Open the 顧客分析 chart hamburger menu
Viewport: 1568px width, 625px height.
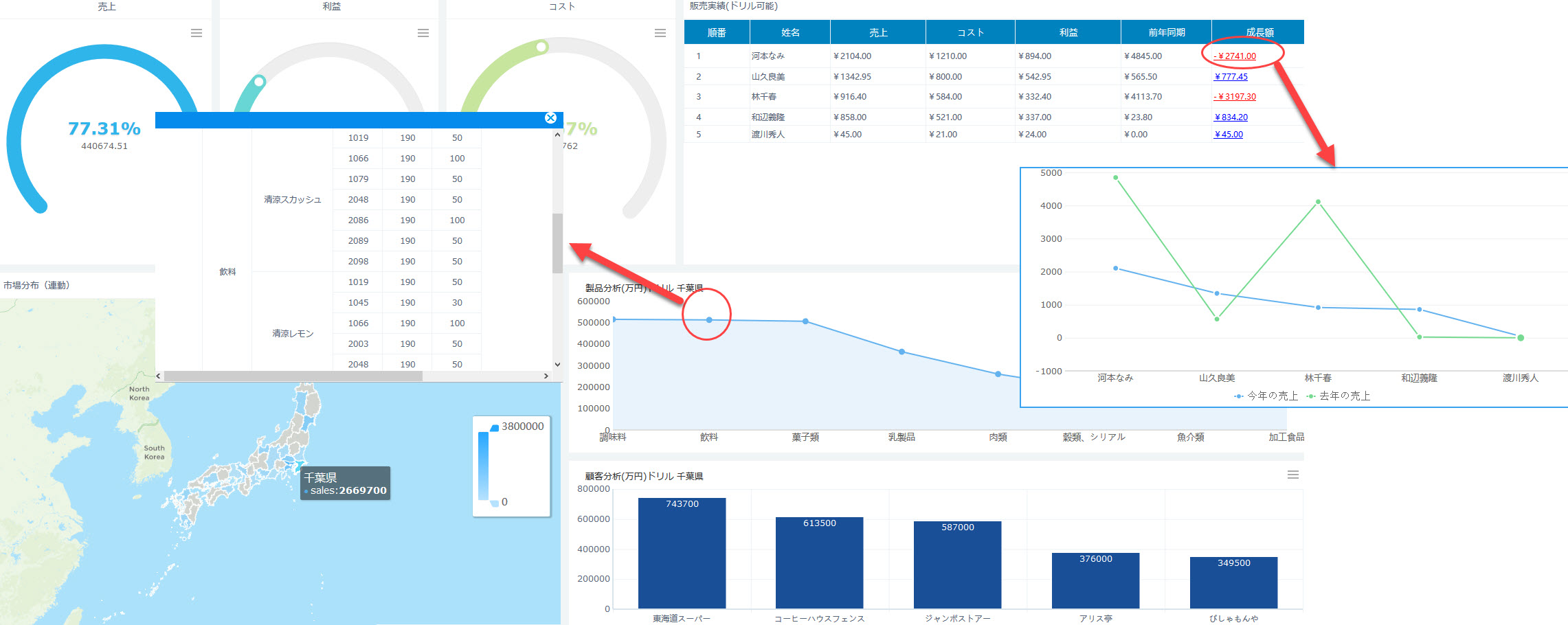(x=1292, y=475)
